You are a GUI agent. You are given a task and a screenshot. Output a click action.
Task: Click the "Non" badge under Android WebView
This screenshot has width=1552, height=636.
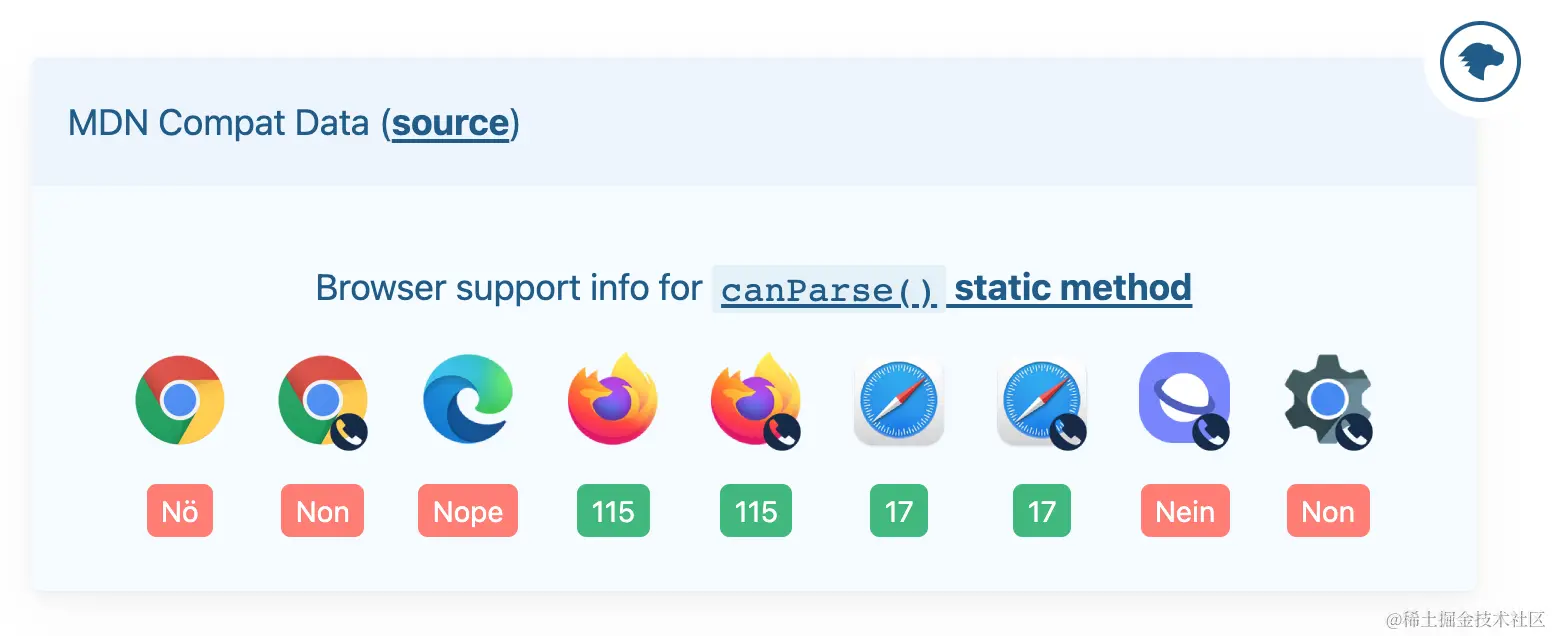tap(1328, 511)
